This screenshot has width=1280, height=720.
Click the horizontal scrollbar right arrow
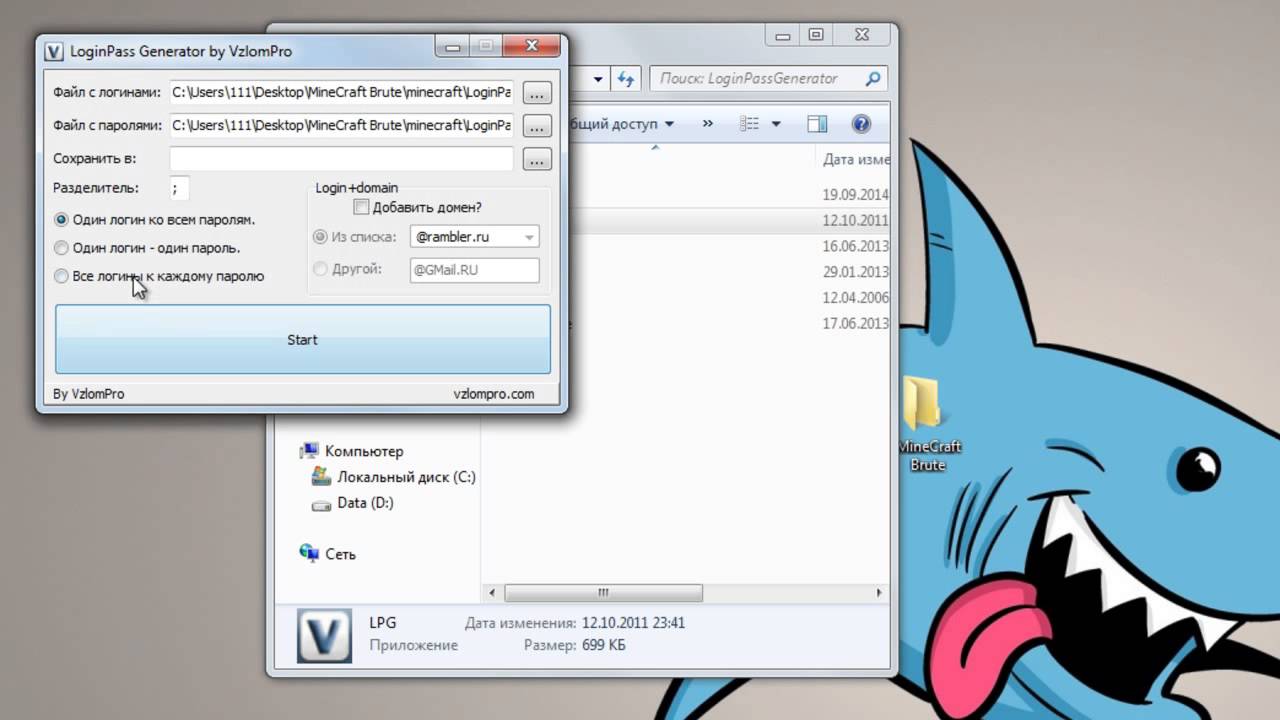tap(880, 592)
